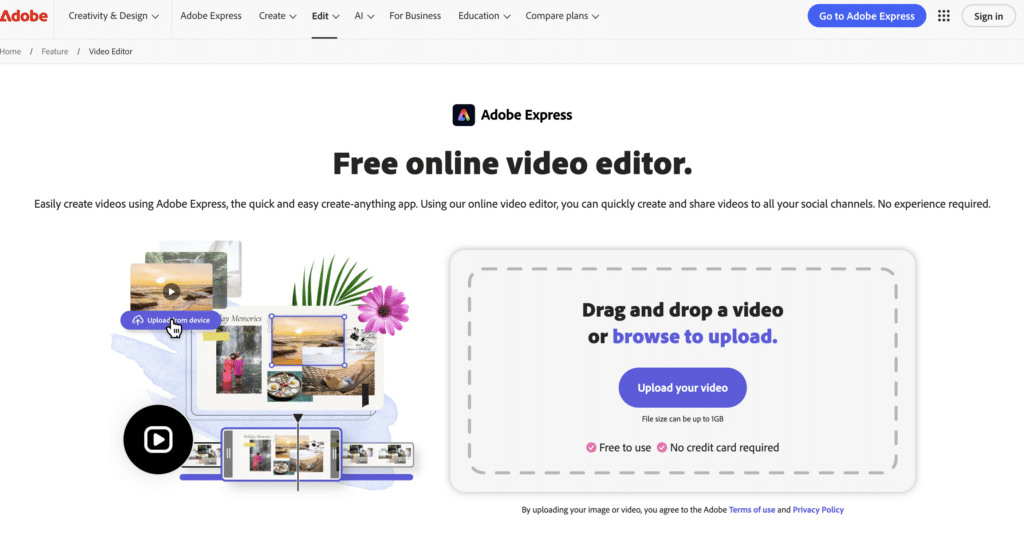
Task: Open the Terms of use link
Action: (x=751, y=510)
